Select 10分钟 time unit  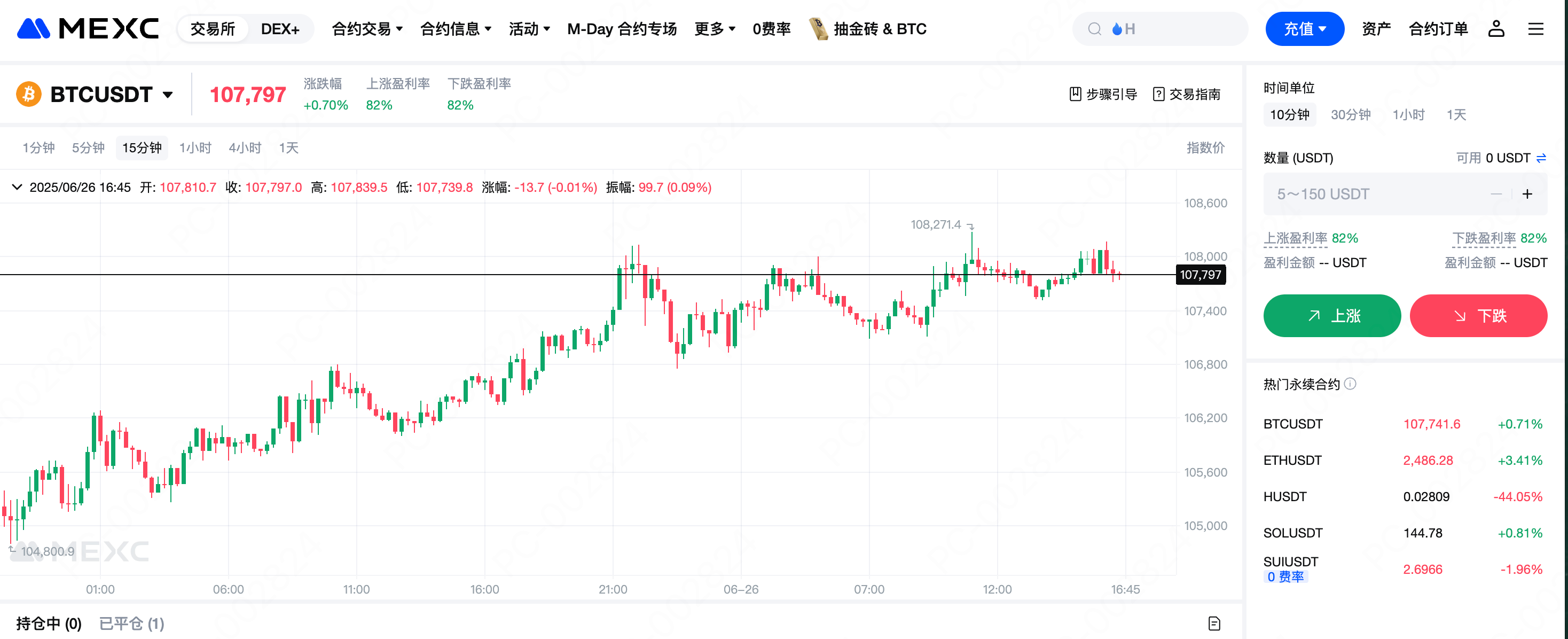click(1289, 114)
